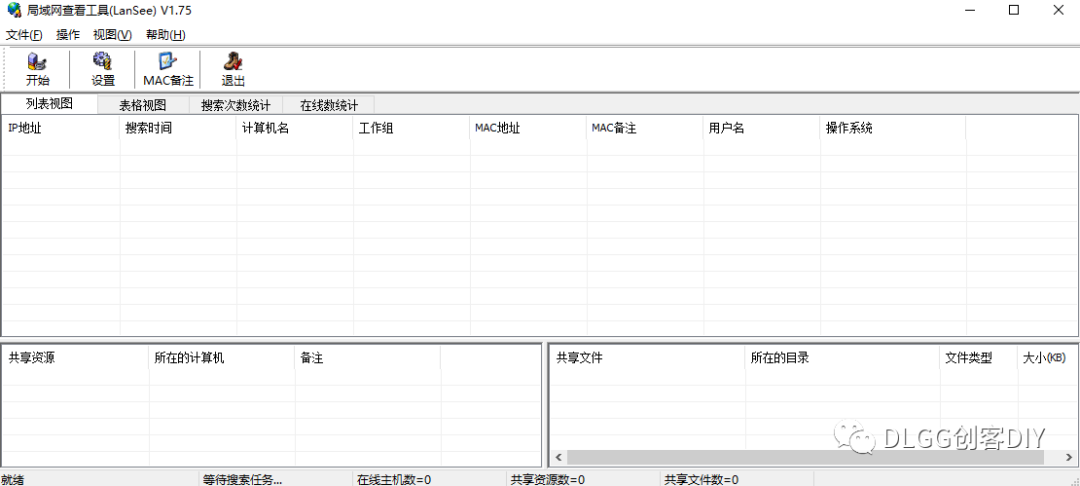Click the 开始 start toolbar icon
The image size is (1080, 486).
tap(37, 70)
